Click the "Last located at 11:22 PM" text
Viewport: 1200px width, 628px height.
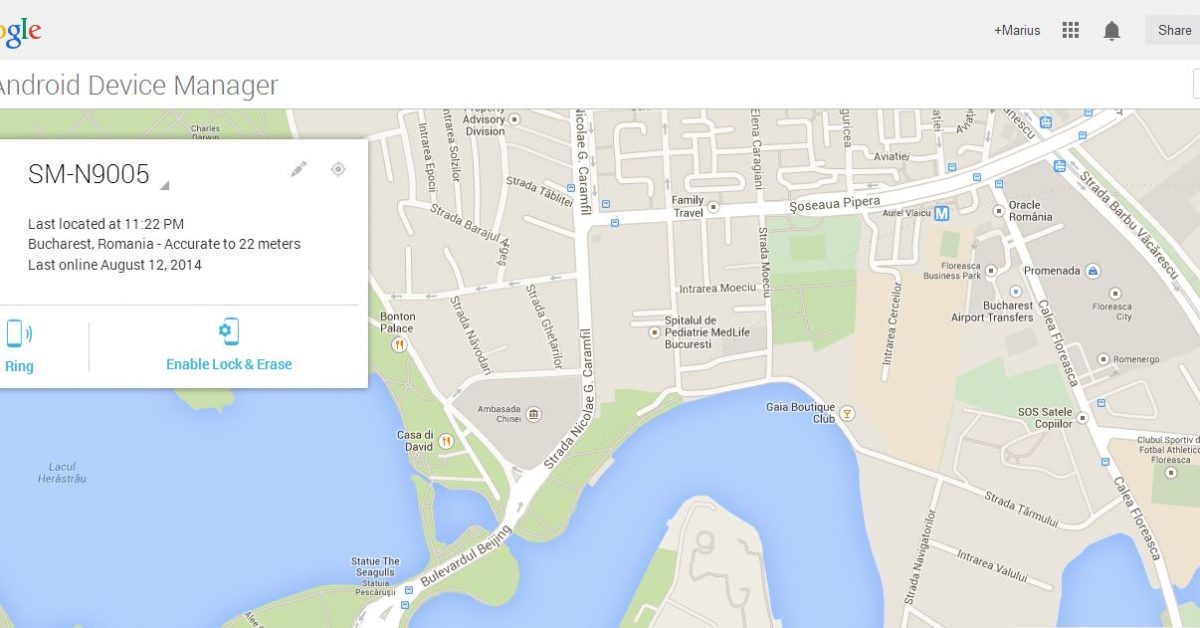(106, 224)
